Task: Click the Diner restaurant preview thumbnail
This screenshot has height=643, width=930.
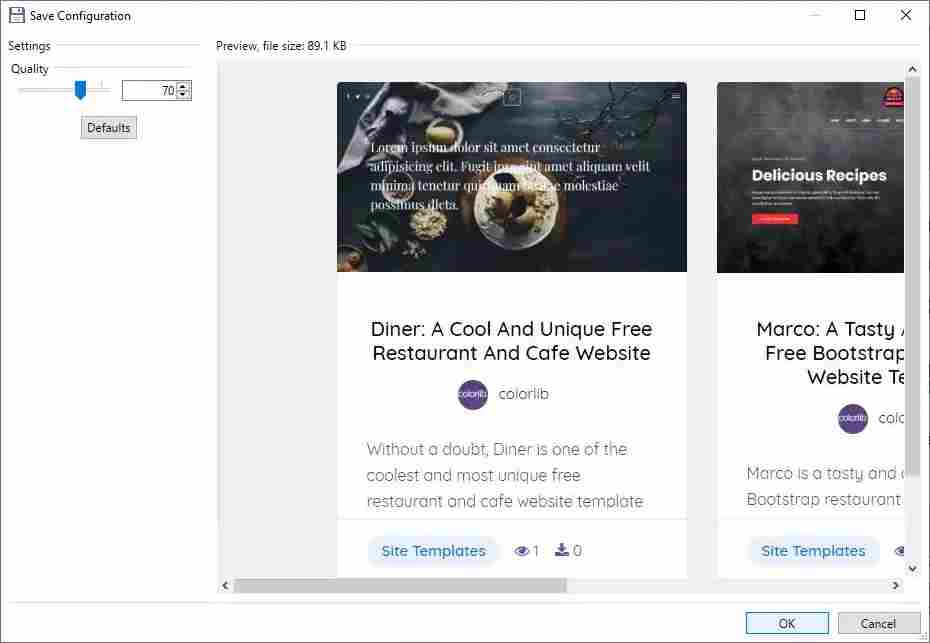Action: click(x=511, y=177)
